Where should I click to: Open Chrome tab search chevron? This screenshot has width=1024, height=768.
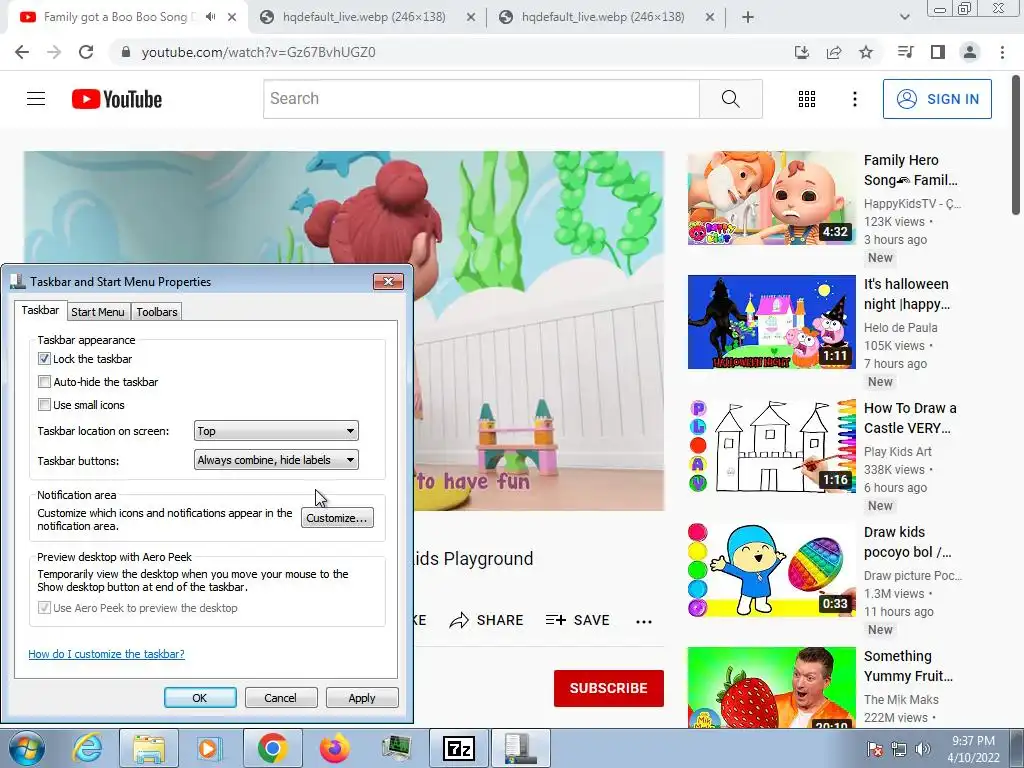(x=904, y=17)
